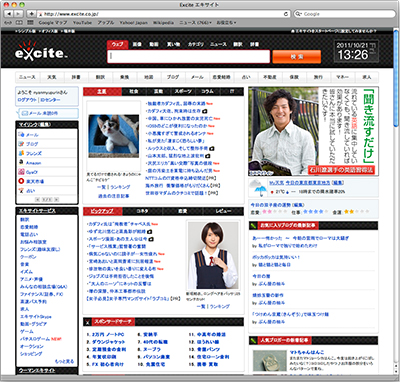The width and height of the screenshot is (400, 382).
Task: Open the Wikipedia bookmark
Action: click(x=163, y=23)
